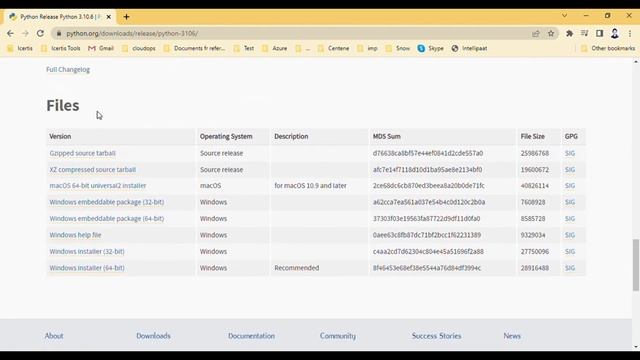Share this page via address bar icon
640x360 pixels.
pyautogui.click(x=536, y=34)
